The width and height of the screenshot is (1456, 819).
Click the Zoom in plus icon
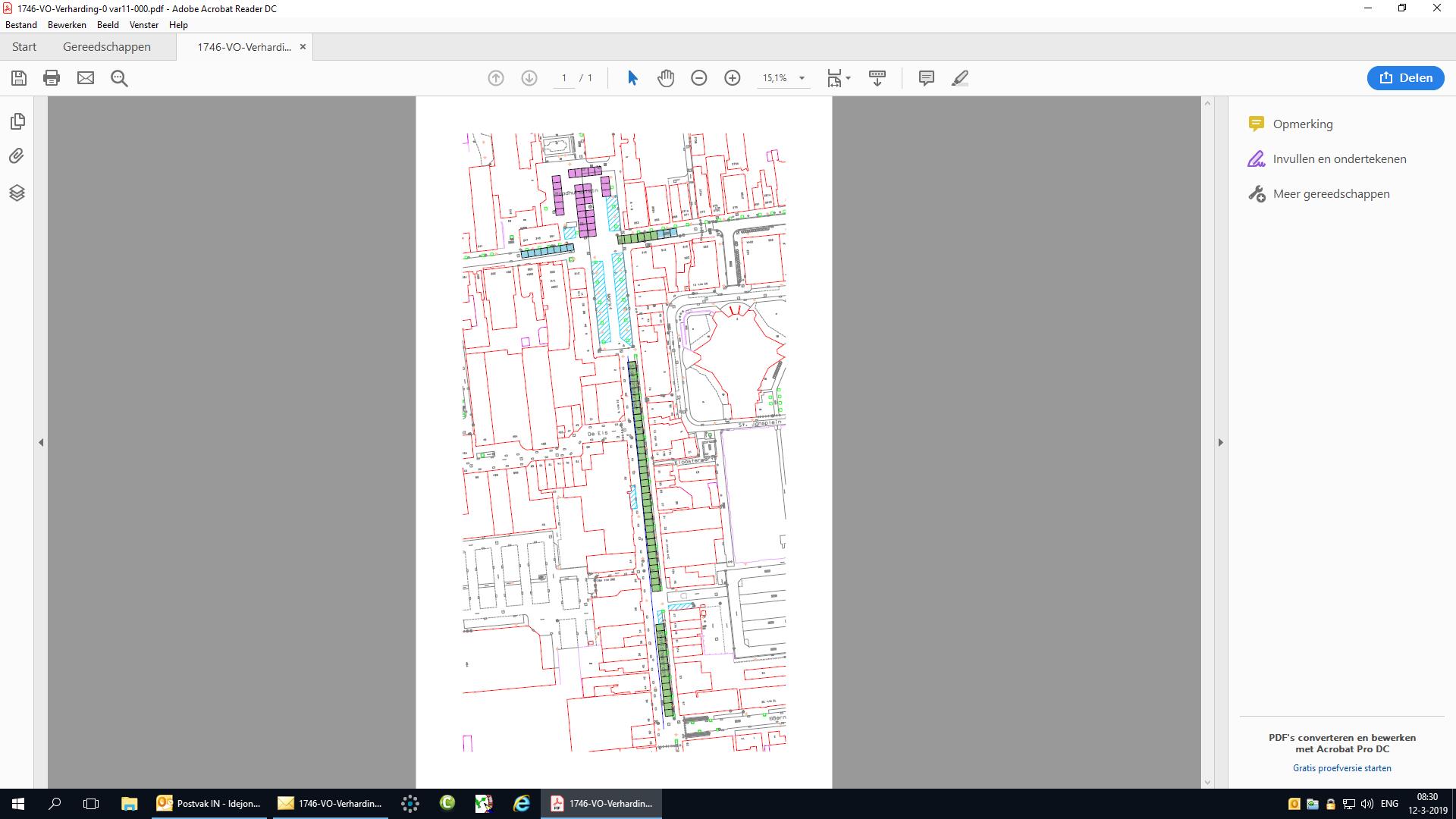point(733,78)
